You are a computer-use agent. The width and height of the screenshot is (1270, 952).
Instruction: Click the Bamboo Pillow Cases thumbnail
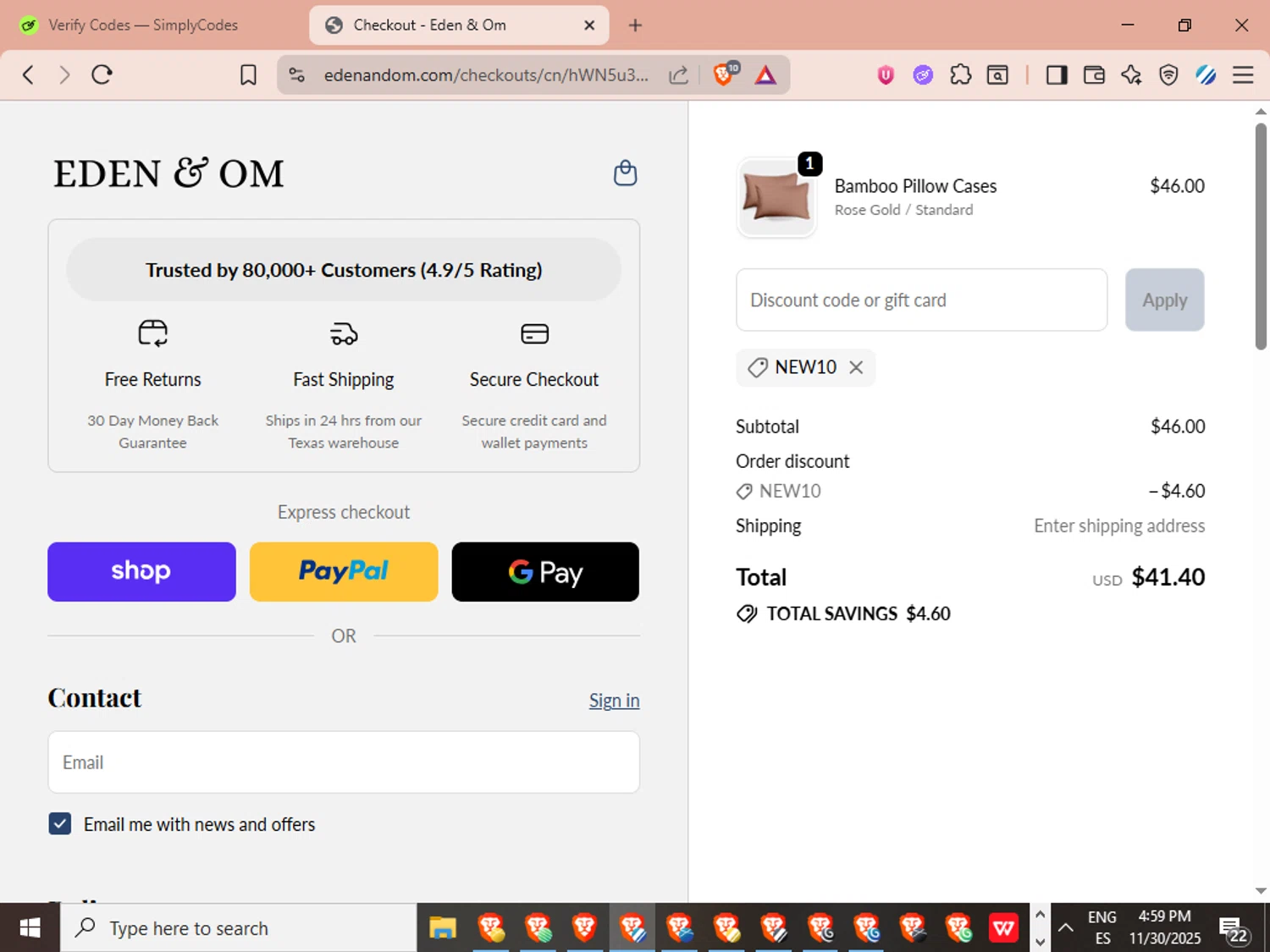point(776,196)
